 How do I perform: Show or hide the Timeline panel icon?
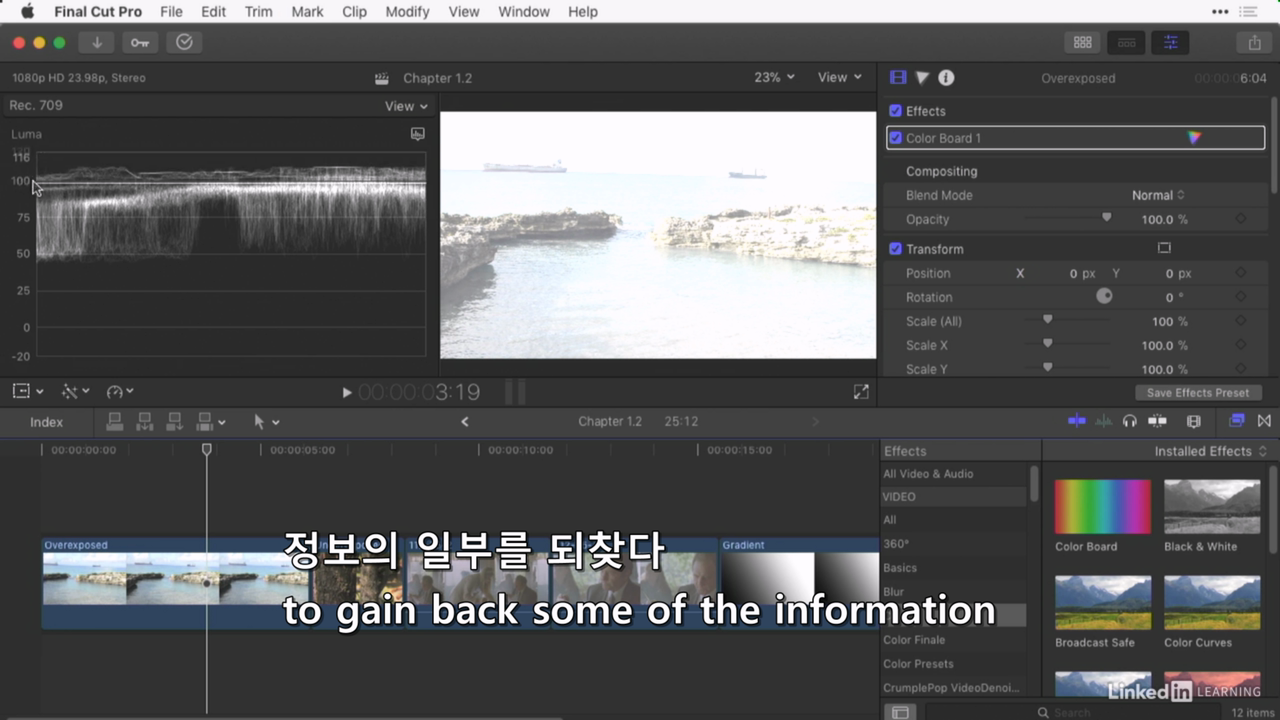1126,42
